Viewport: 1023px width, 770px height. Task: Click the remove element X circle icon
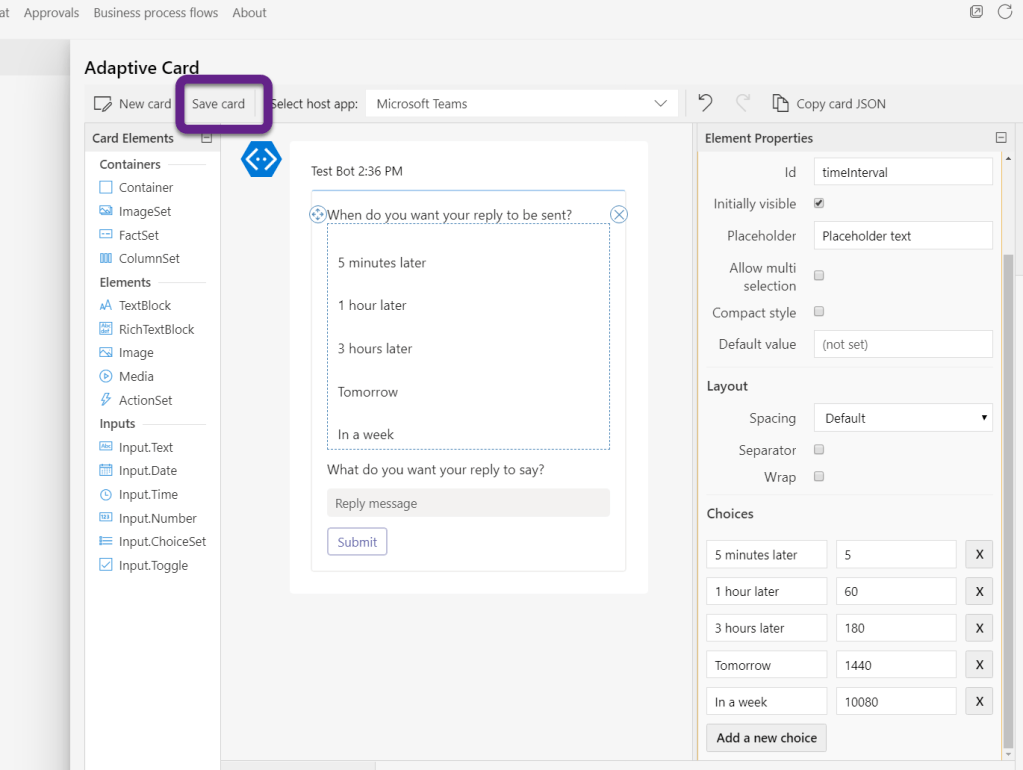[619, 214]
